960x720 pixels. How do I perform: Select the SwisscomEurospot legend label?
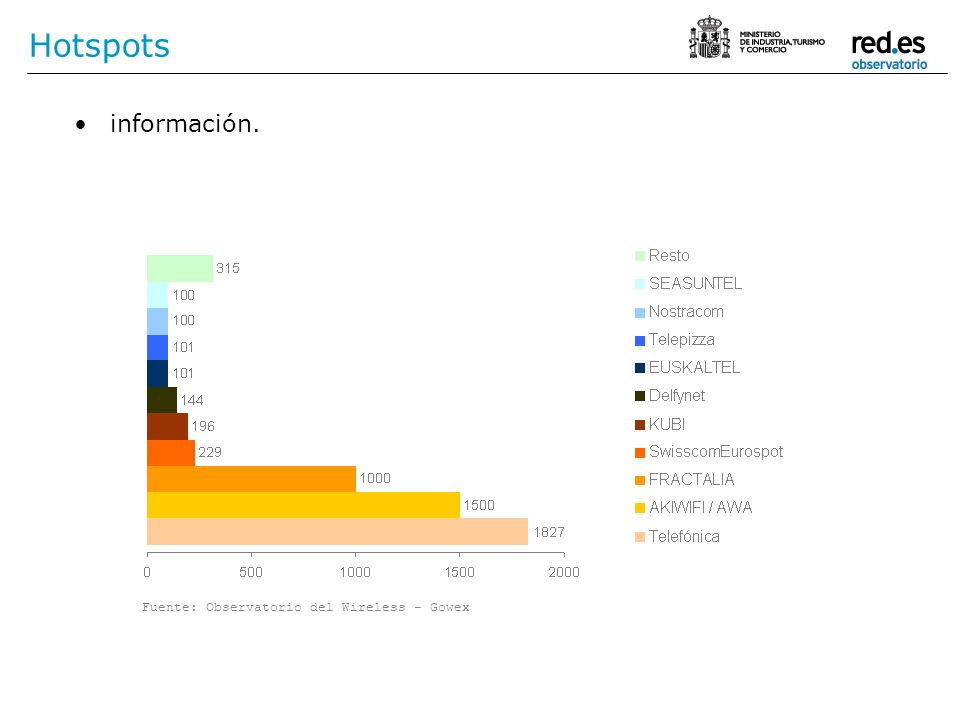pos(716,452)
